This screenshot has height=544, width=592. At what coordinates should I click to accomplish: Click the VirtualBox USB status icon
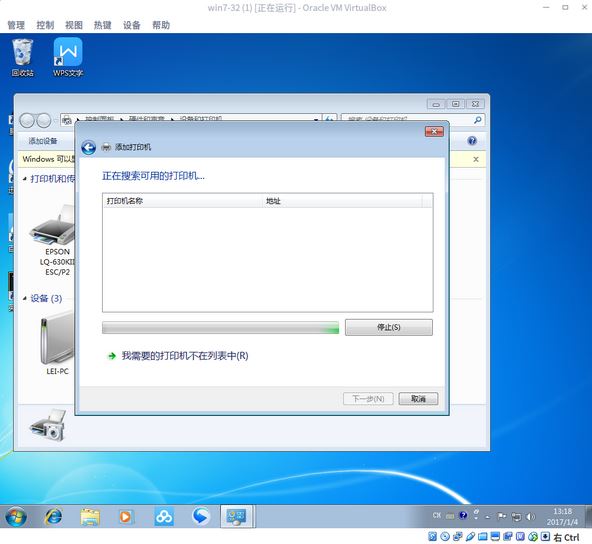click(x=470, y=536)
